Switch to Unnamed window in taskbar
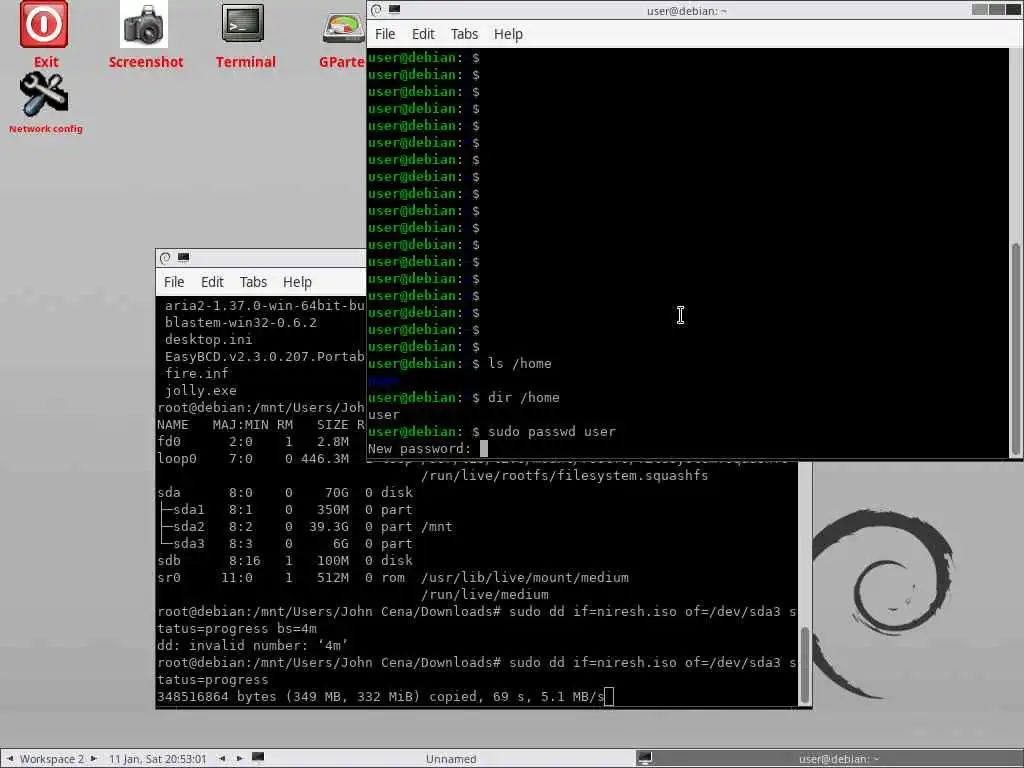Viewport: 1024px width, 768px height. point(451,759)
